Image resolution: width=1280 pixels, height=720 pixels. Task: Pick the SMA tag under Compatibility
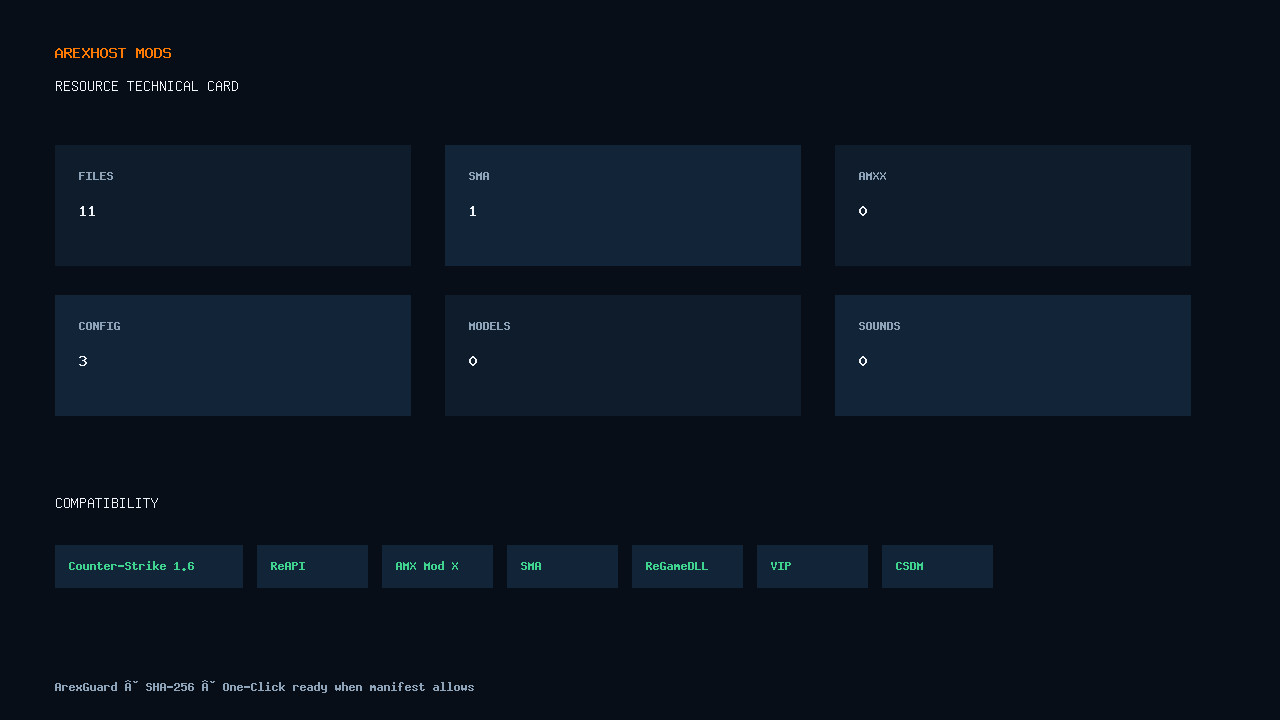point(562,566)
